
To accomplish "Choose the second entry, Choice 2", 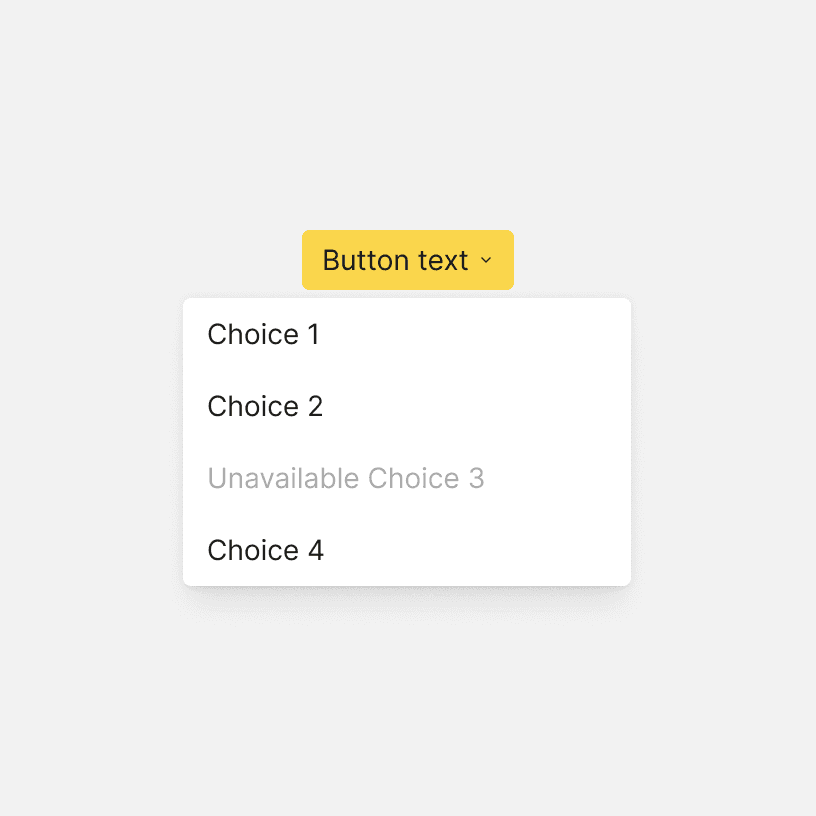I will click(265, 407).
